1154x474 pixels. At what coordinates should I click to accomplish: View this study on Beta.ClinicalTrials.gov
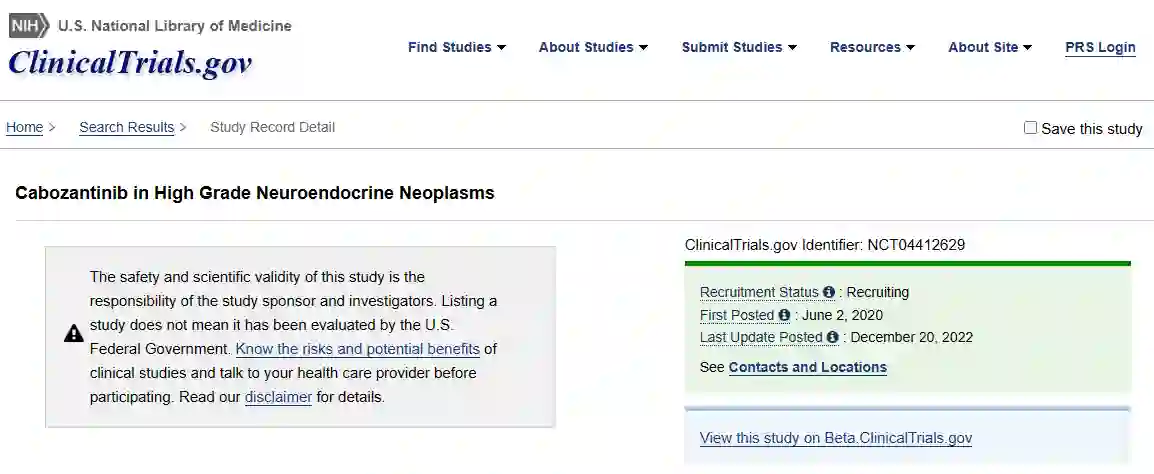[x=836, y=438]
